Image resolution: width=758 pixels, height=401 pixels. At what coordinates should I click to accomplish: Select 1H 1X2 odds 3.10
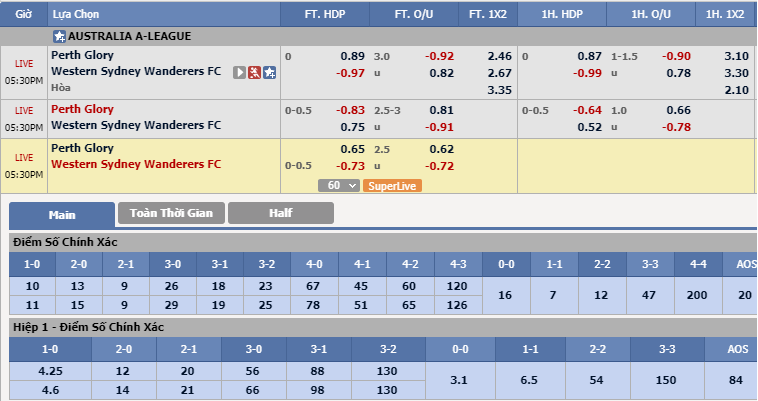pos(736,56)
